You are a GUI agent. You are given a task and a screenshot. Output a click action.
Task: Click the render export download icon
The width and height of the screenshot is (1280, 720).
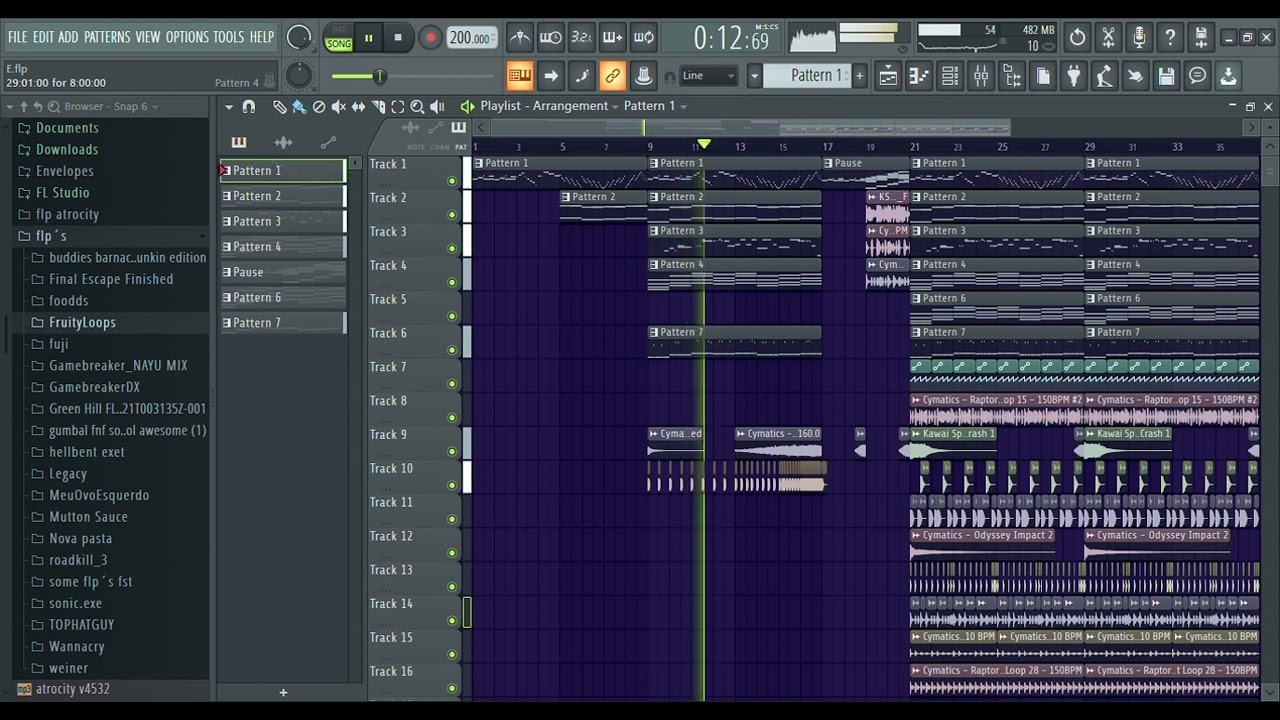(x=1228, y=76)
